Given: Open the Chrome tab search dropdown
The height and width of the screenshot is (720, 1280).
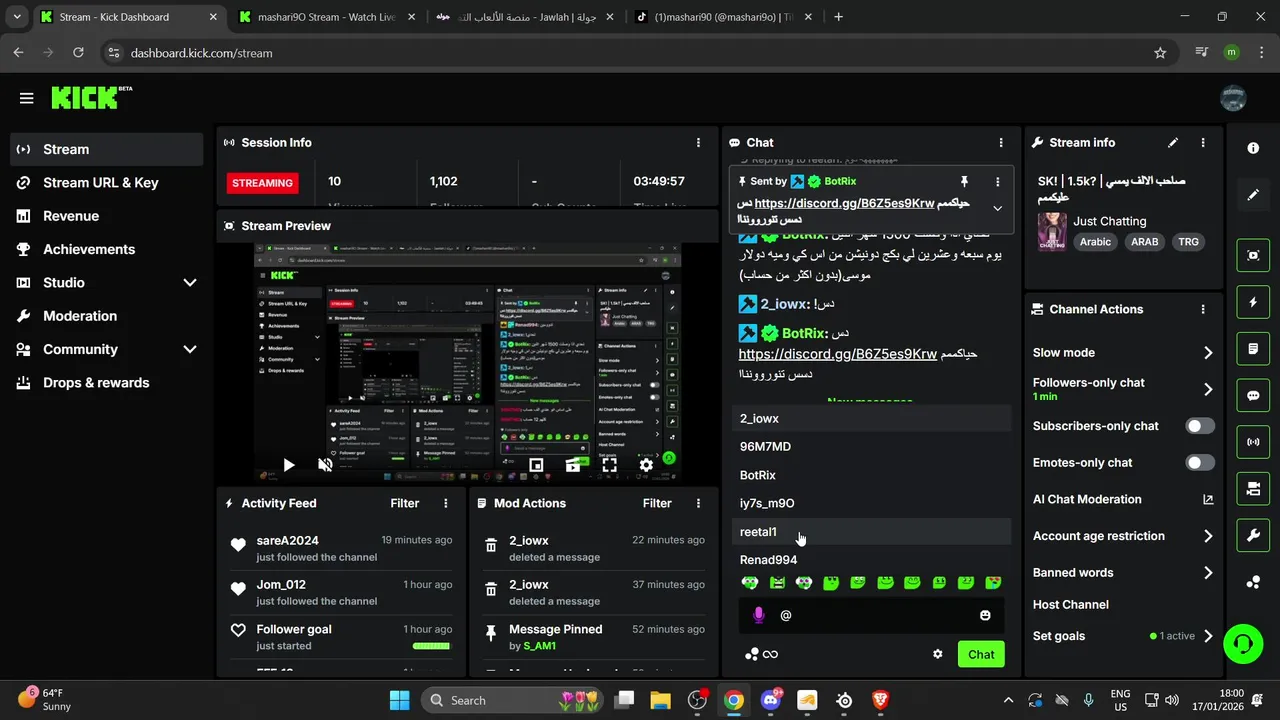Looking at the screenshot, I should pyautogui.click(x=16, y=17).
